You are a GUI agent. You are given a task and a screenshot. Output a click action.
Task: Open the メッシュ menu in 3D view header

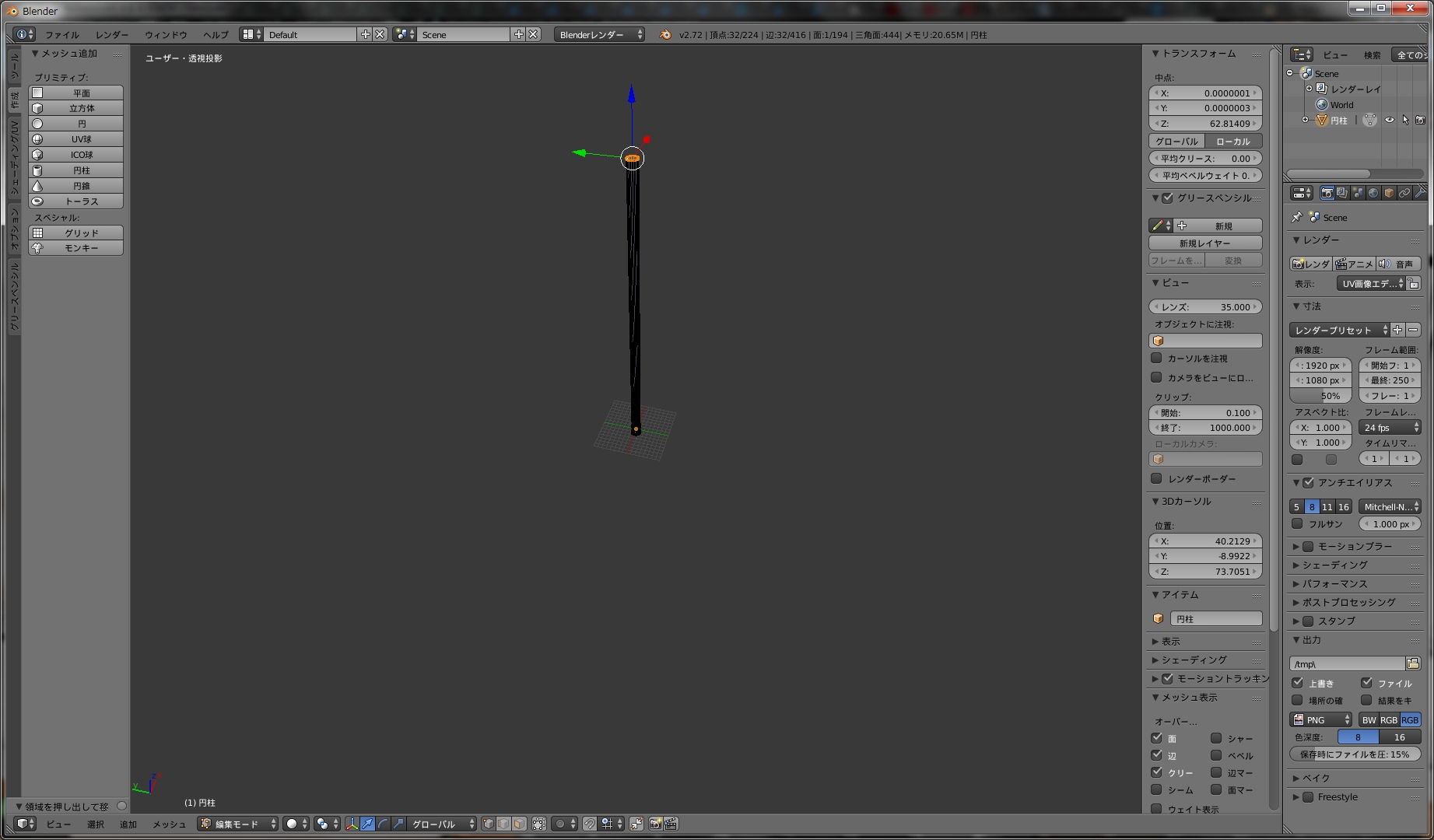(x=169, y=824)
